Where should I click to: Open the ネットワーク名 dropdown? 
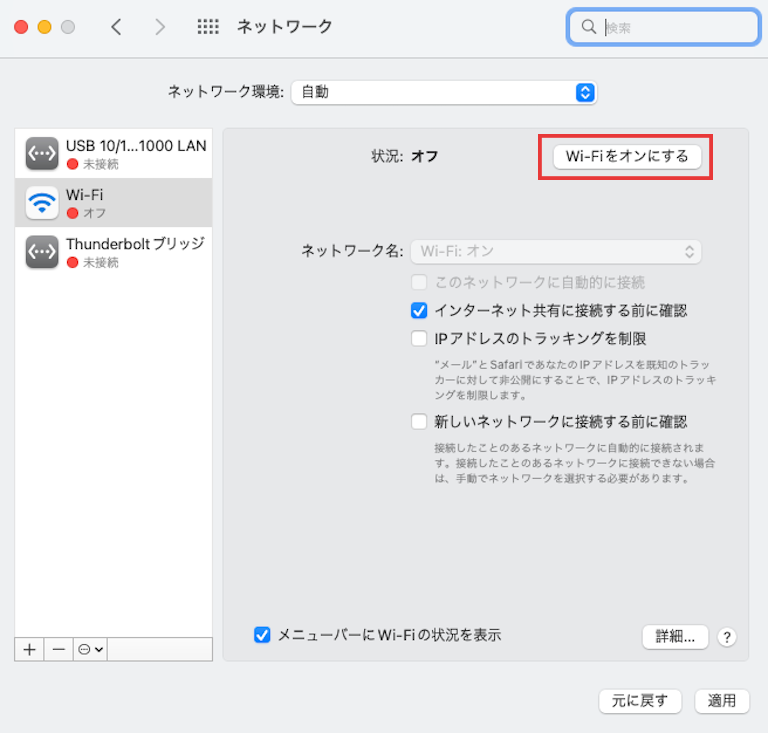[x=556, y=252]
